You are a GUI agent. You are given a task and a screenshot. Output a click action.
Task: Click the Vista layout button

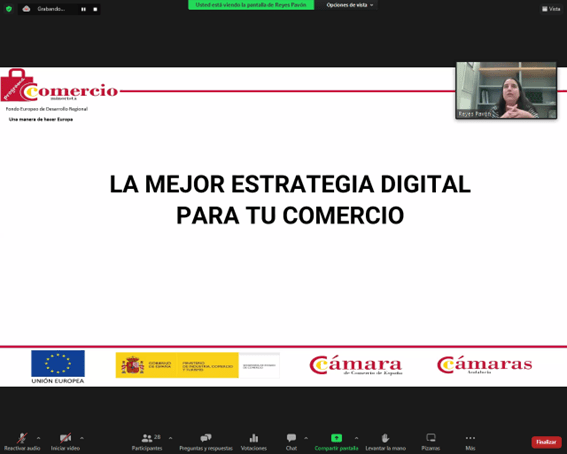click(551, 9)
